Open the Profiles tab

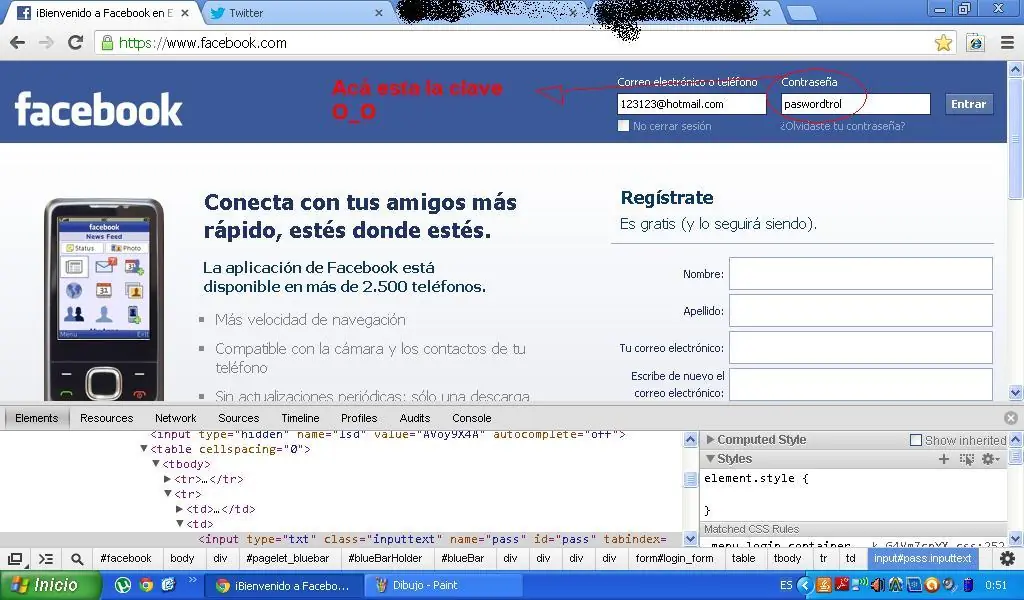pos(359,418)
